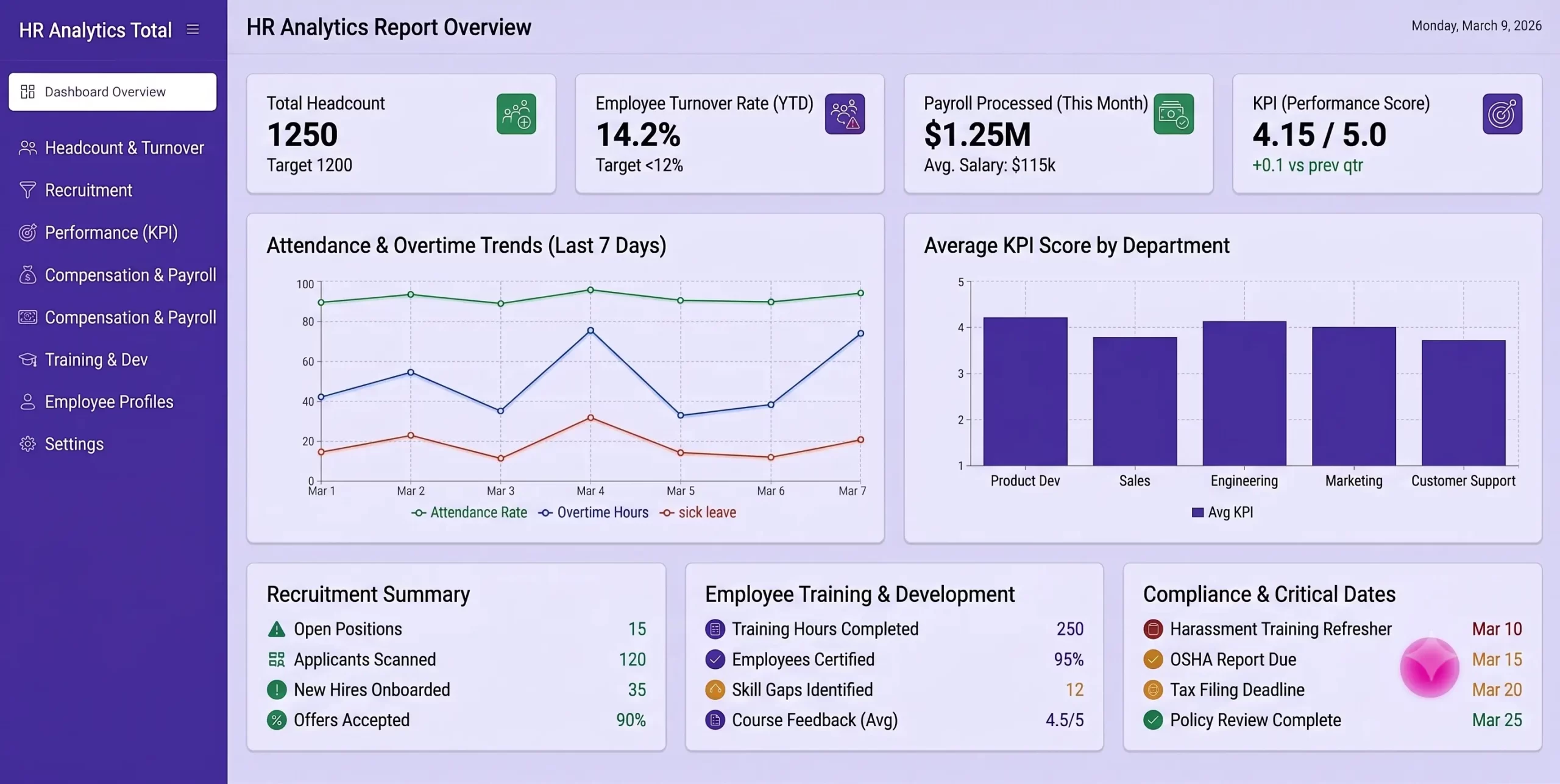Click the Training Hours Completed value 250
The height and width of the screenshot is (784, 1560).
1070,629
